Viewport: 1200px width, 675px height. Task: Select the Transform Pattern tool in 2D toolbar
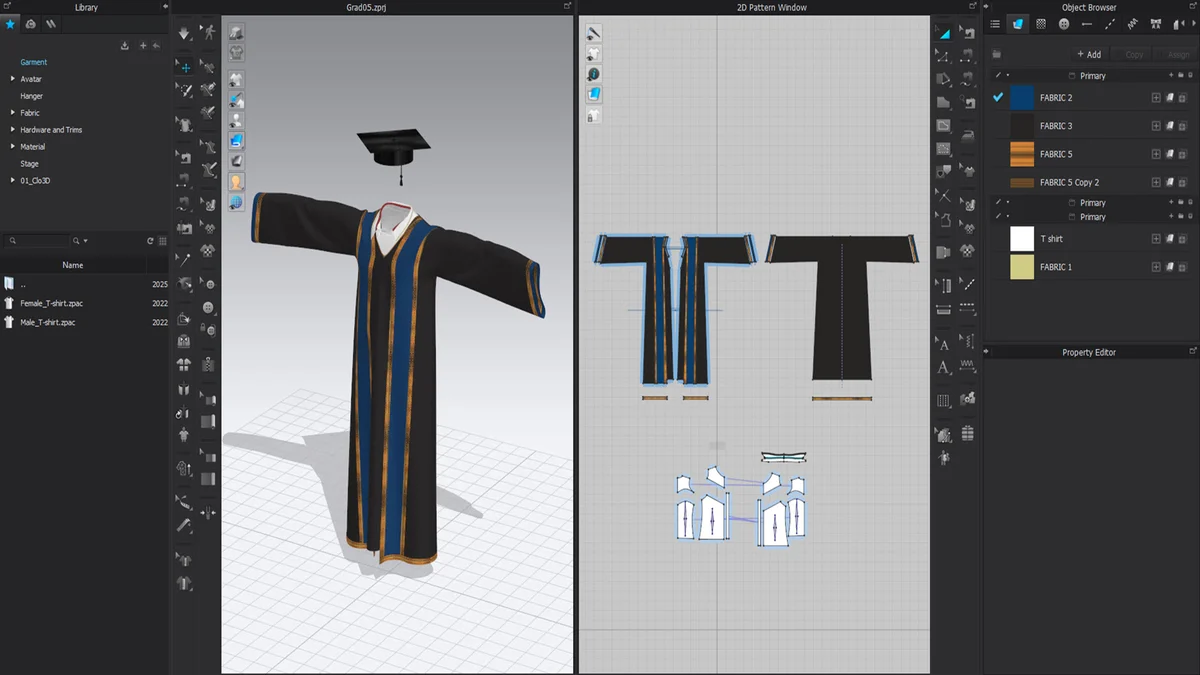(943, 33)
